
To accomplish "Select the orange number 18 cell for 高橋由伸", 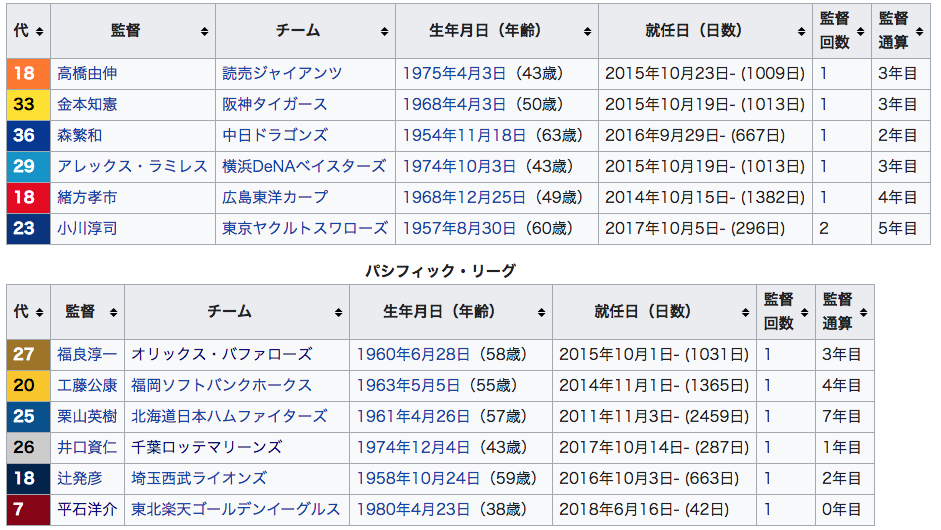I will 29,73.
